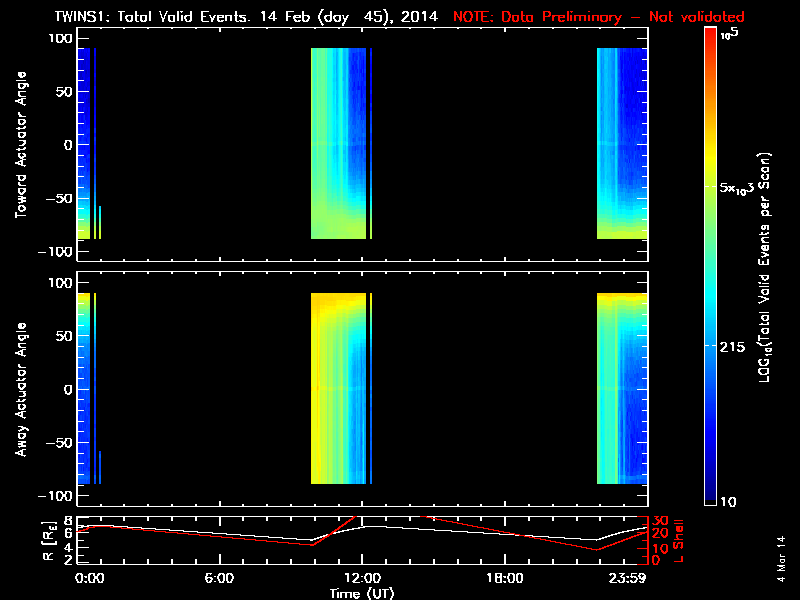The height and width of the screenshot is (600, 800).
Task: Pick the yellow-green color bar region beside 5x10^3
Action: point(711,187)
